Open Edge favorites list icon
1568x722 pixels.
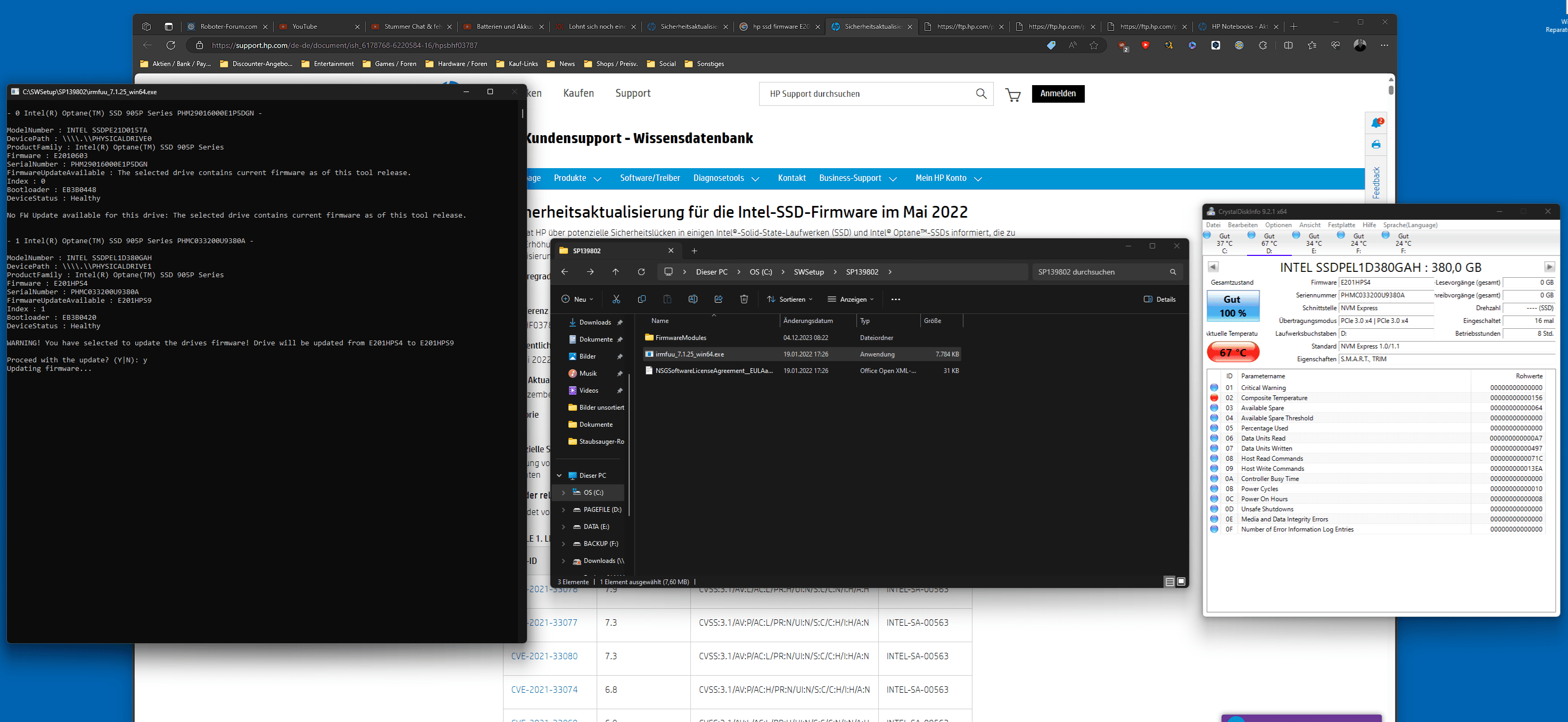(x=1312, y=45)
